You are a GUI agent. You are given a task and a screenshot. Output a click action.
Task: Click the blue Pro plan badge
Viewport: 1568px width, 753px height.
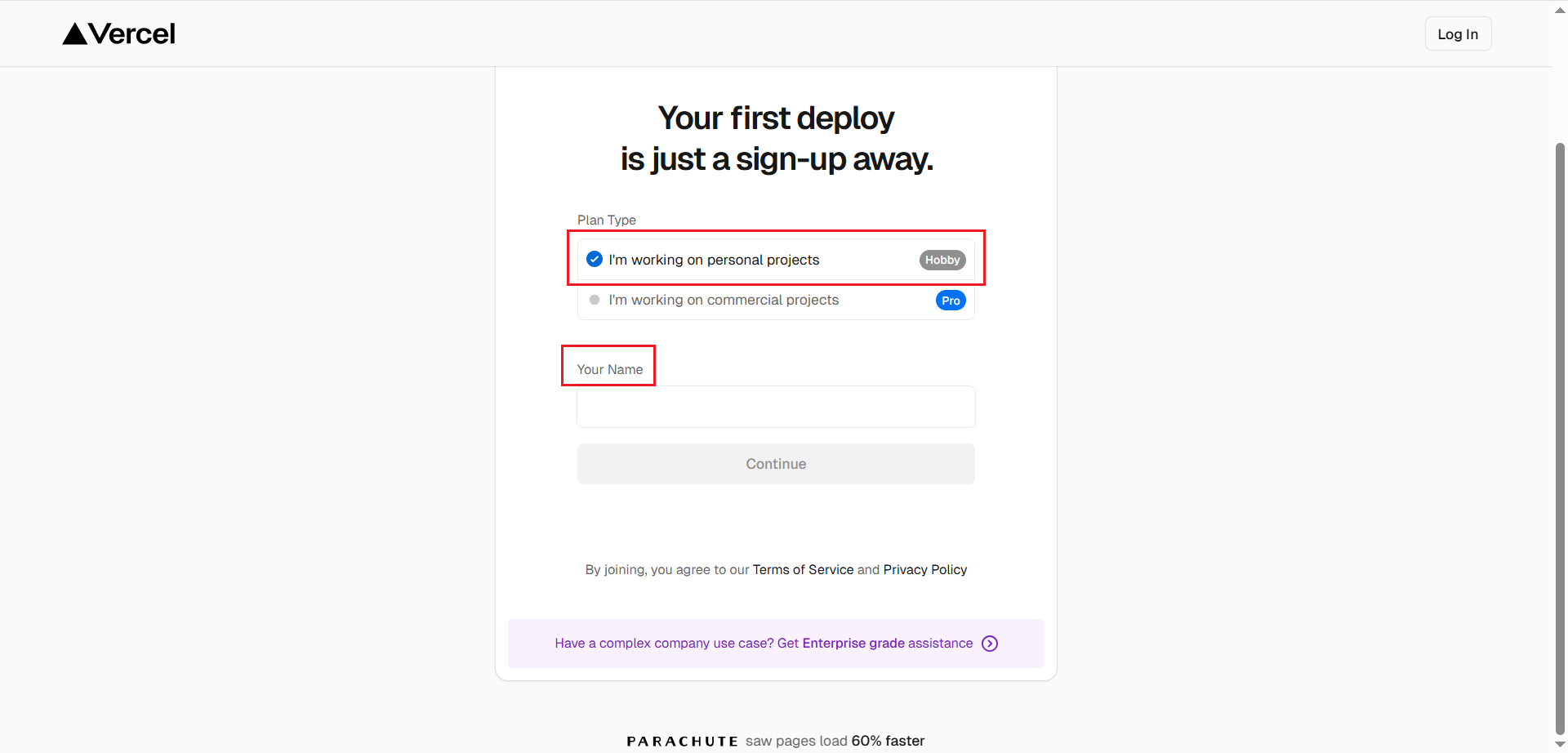(951, 301)
